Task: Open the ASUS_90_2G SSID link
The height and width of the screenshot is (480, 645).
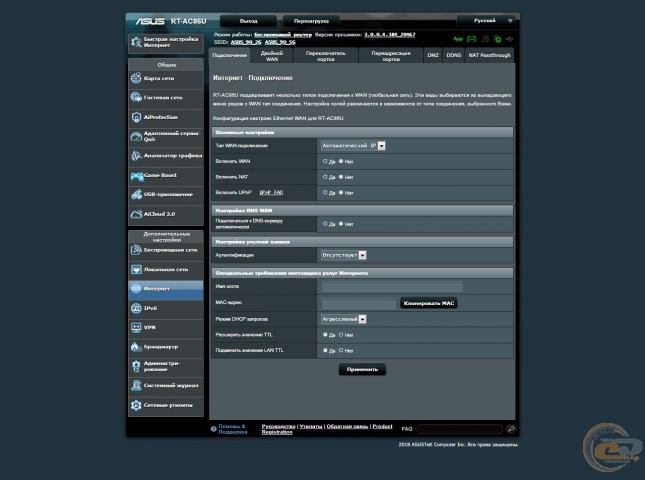Action: click(246, 42)
